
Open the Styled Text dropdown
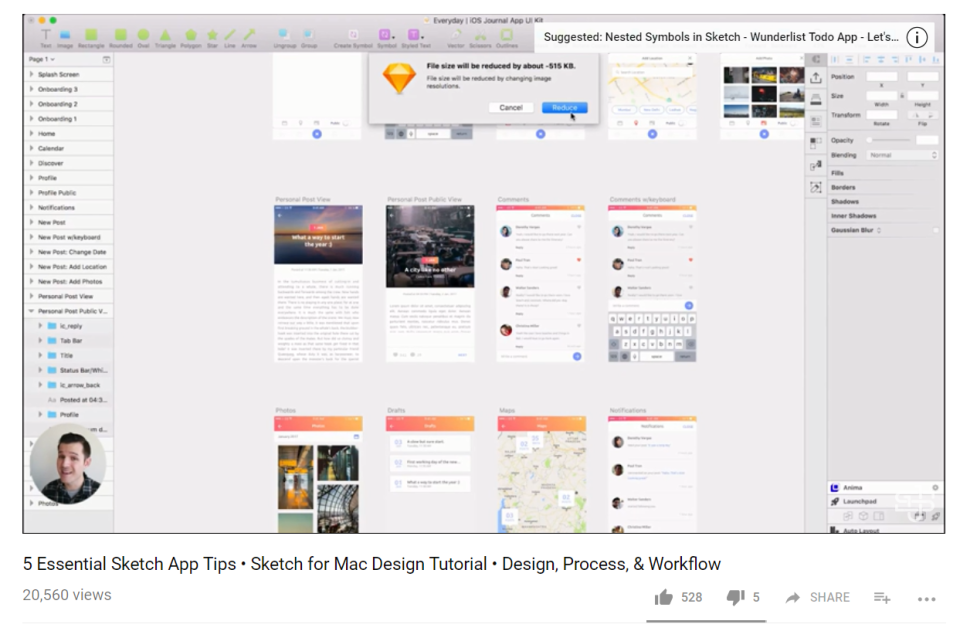coord(416,37)
